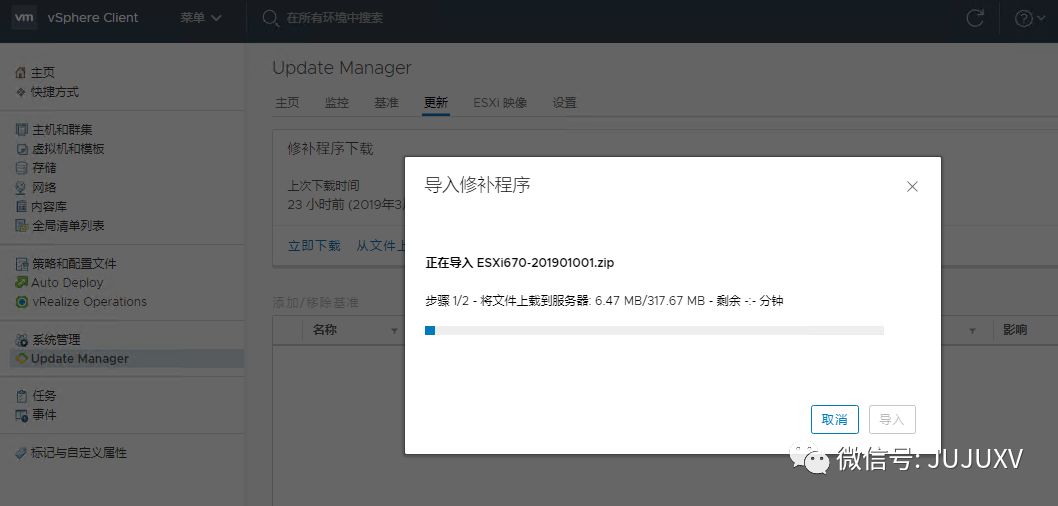This screenshot has height=506, width=1058.
Task: Open the 名称 column filter arrow
Action: click(x=394, y=331)
